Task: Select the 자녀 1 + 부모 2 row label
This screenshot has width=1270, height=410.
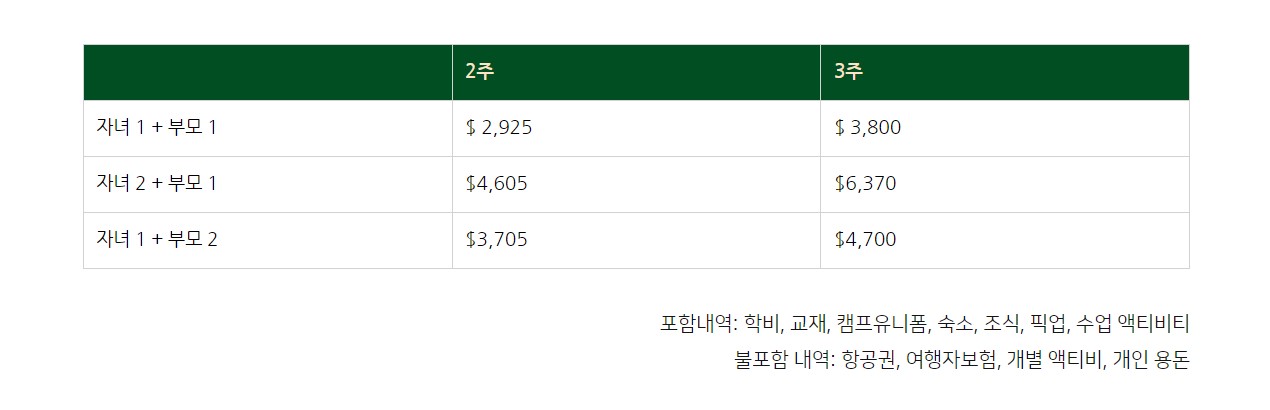Action: pos(157,240)
